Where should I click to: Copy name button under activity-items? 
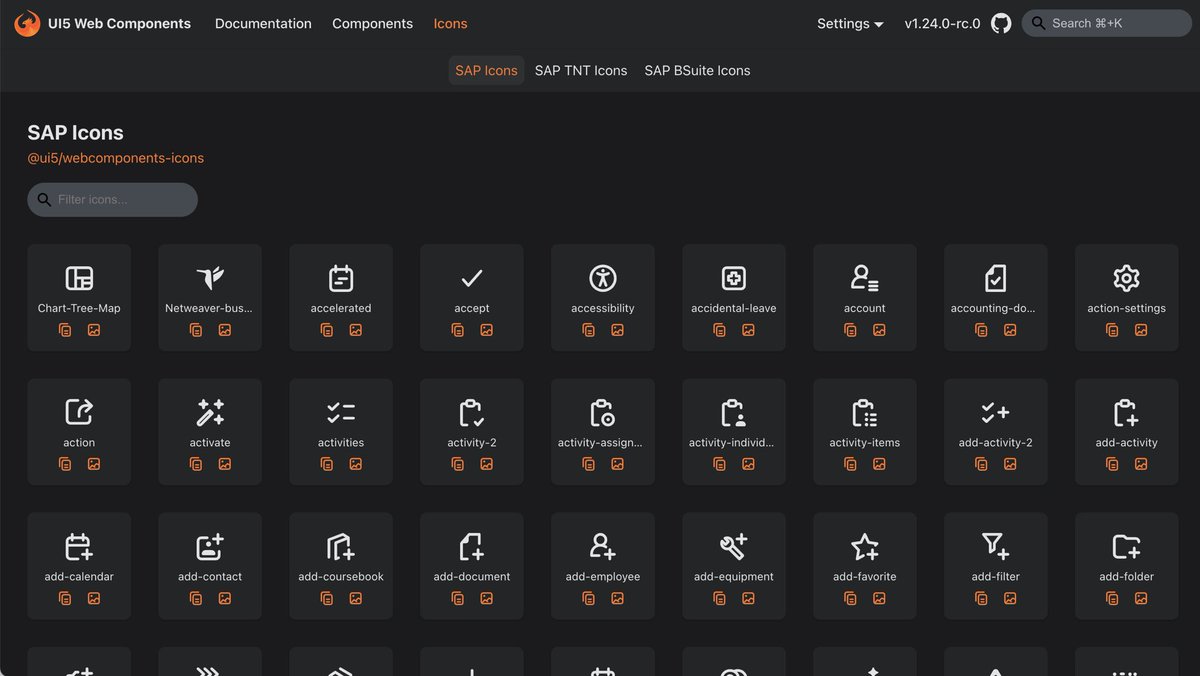[851, 464]
